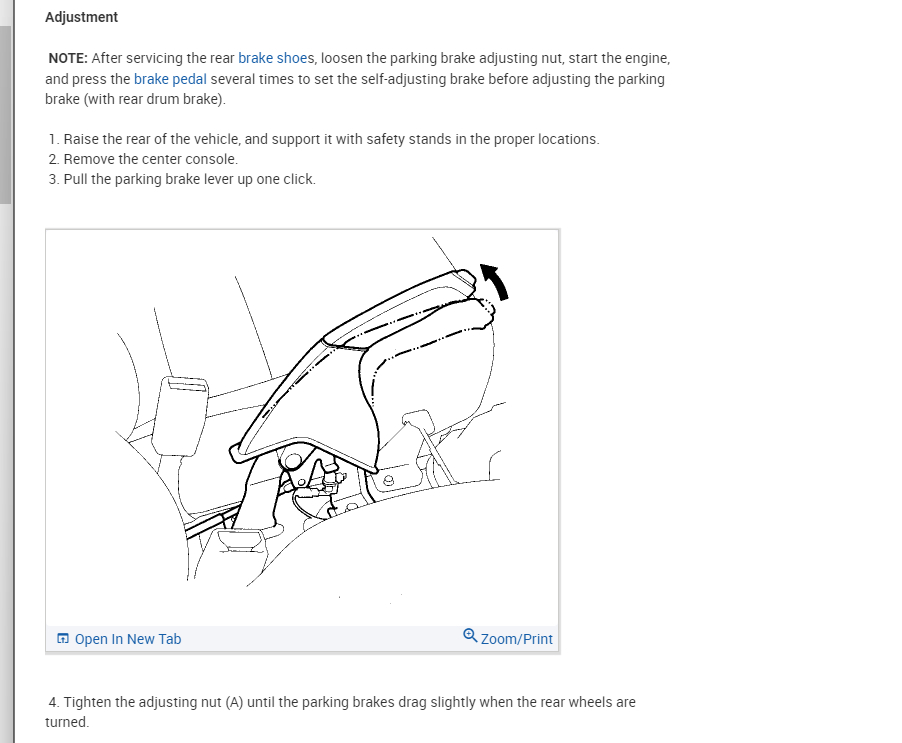Select the 'Open In New Tab' link text
The width and height of the screenshot is (902, 743).
pyautogui.click(x=128, y=639)
